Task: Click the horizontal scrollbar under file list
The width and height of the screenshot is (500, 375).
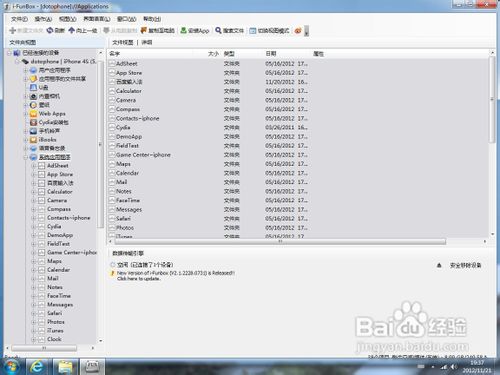Action: point(280,241)
